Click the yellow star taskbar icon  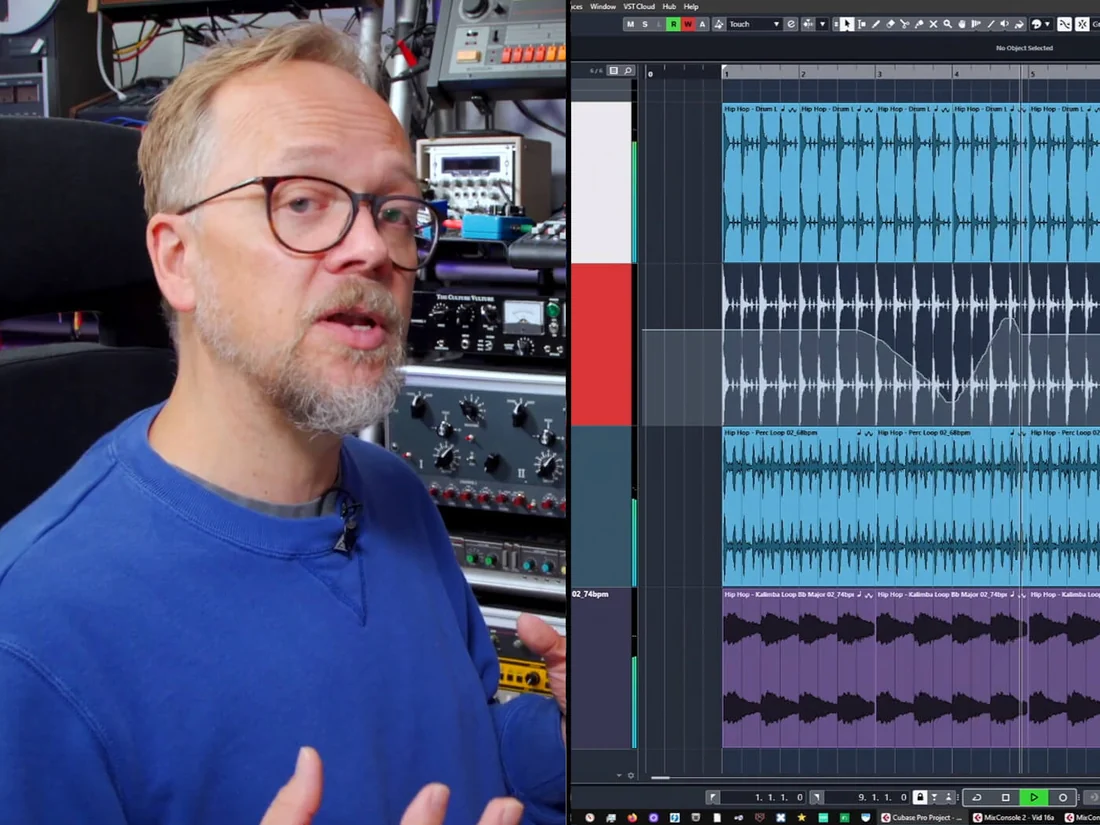click(802, 817)
